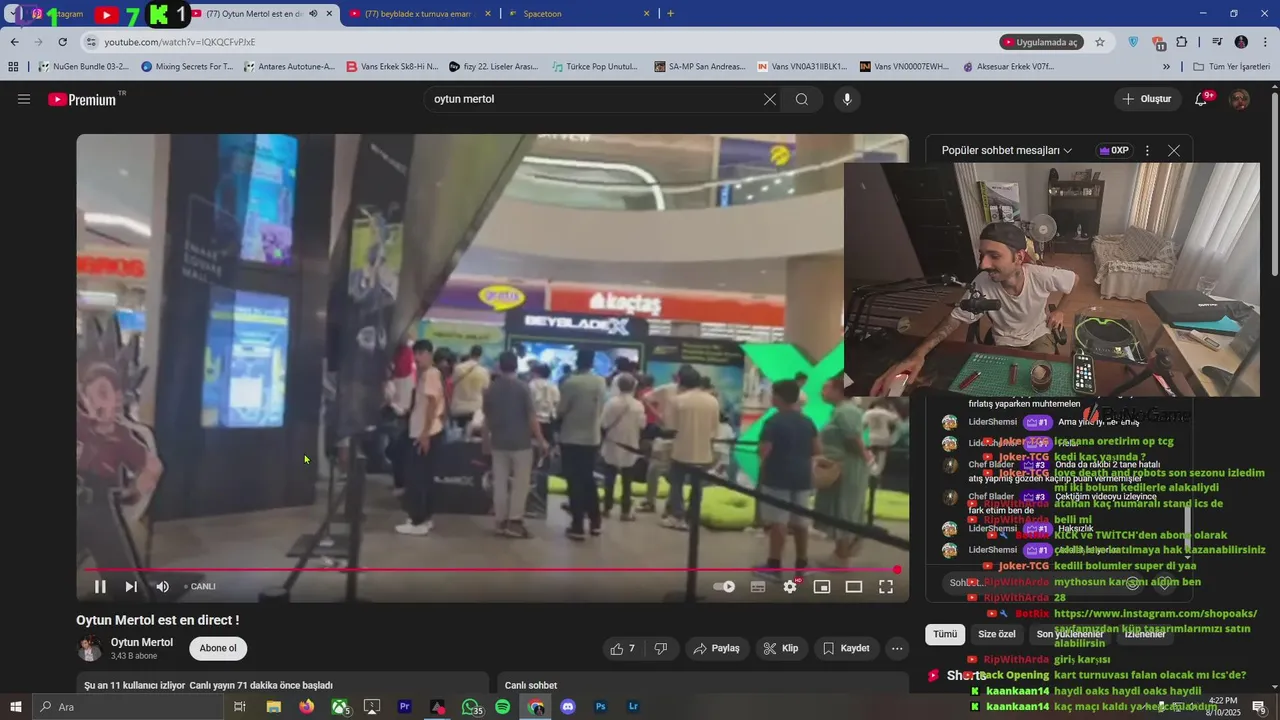Screen dimensions: 1280x720
Task: Select the Size özel filter chip
Action: pyautogui.click(x=997, y=634)
